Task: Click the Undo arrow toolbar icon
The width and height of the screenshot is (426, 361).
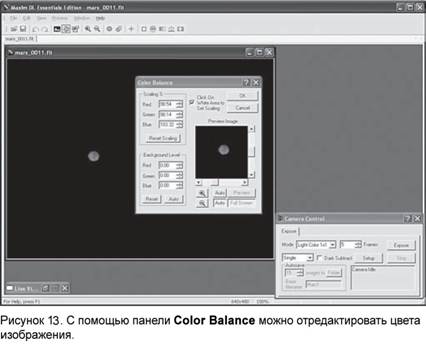Action: 36,29
